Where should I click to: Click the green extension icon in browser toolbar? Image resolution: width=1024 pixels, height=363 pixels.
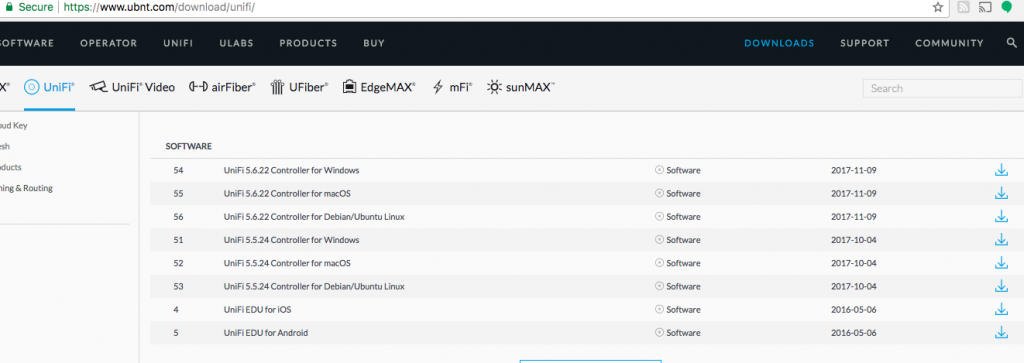1006,7
